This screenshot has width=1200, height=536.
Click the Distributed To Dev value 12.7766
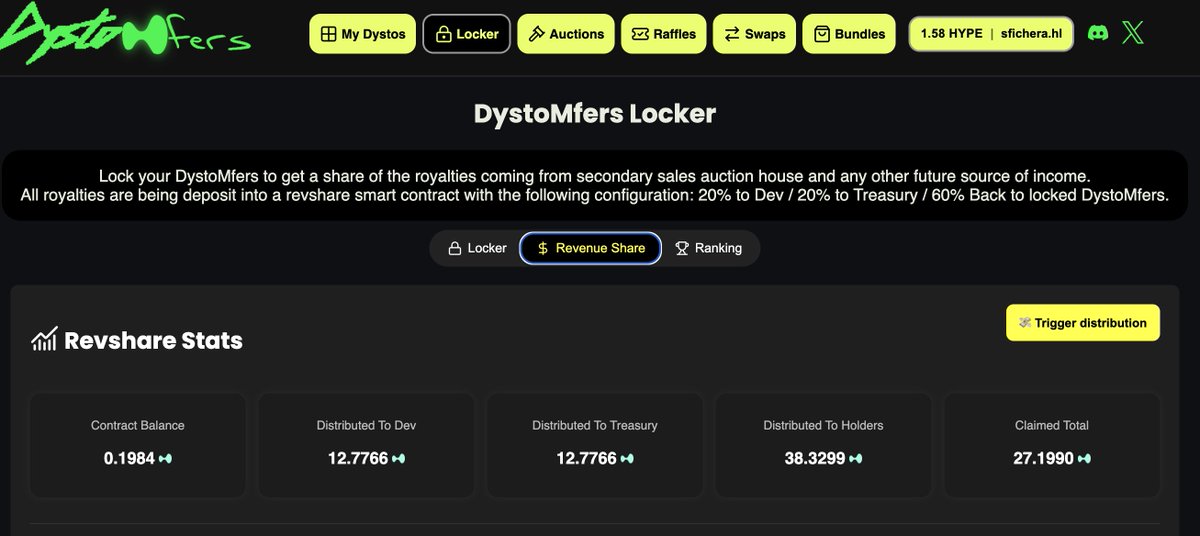tap(358, 459)
